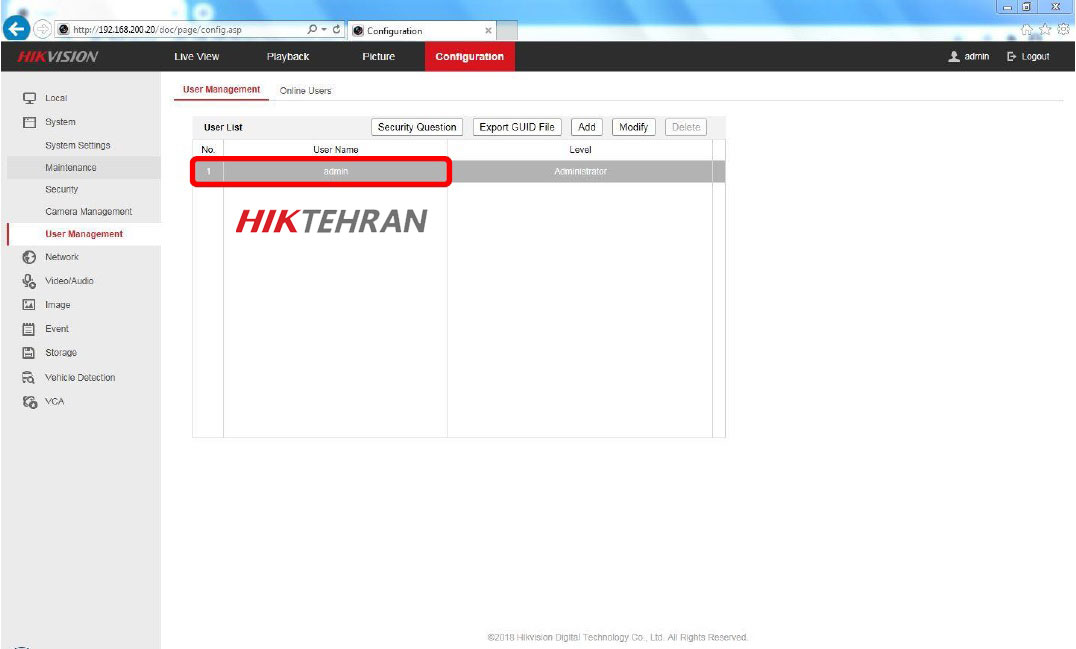The image size is (1076, 649).
Task: Expand the Image section
Action: [x=58, y=305]
